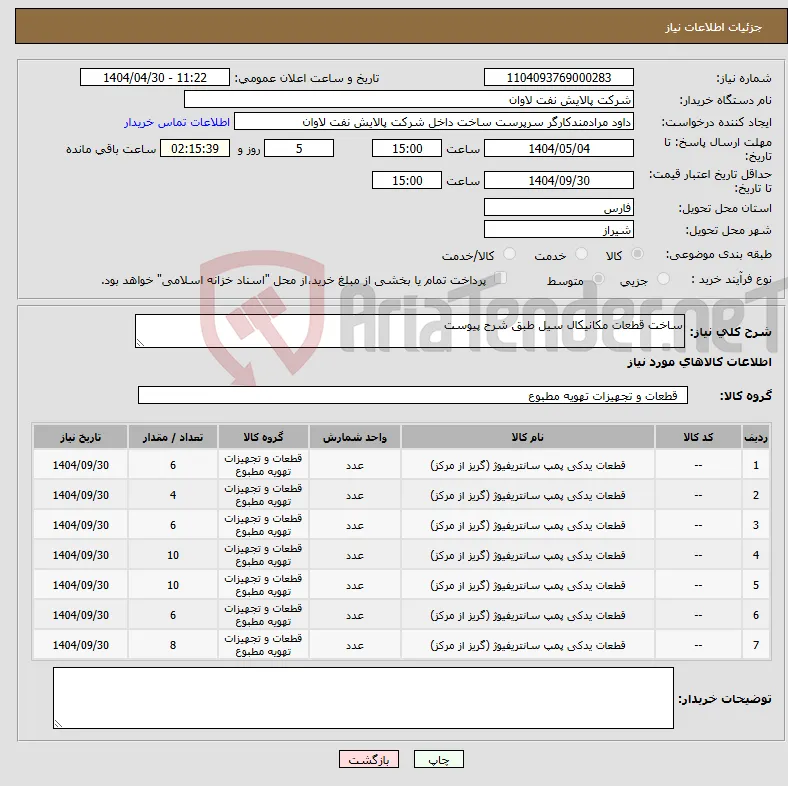Open اطلاعات تماس خریدار contact link
The image size is (788, 786).
[177, 122]
